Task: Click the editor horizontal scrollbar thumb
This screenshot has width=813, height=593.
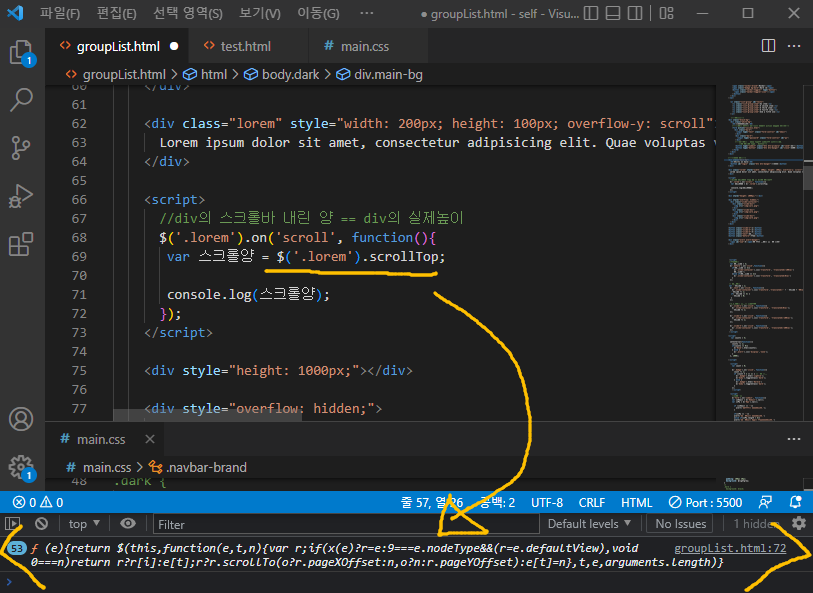Action: (207, 415)
